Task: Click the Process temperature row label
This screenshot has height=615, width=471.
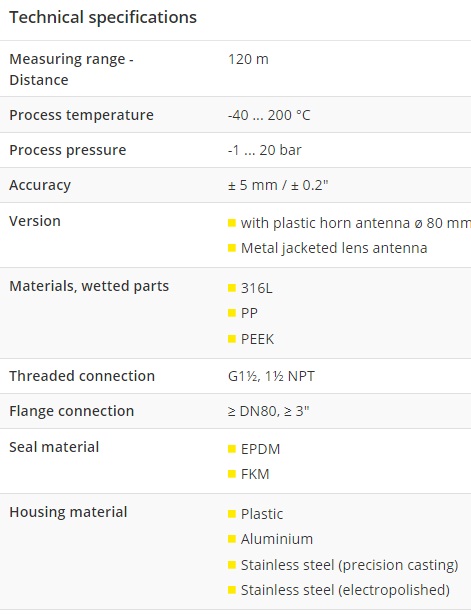Action: (81, 115)
